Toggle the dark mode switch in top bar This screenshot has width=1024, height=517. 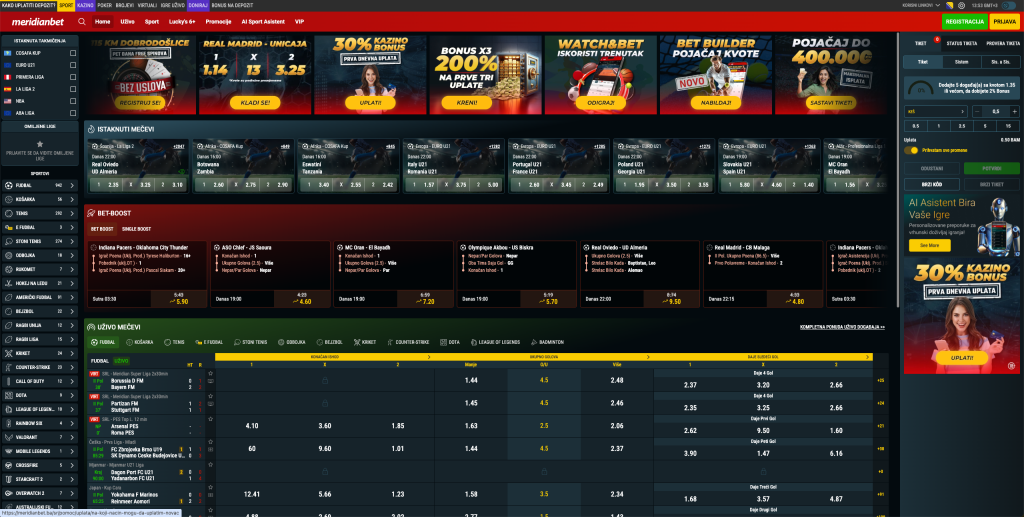[1009, 5]
